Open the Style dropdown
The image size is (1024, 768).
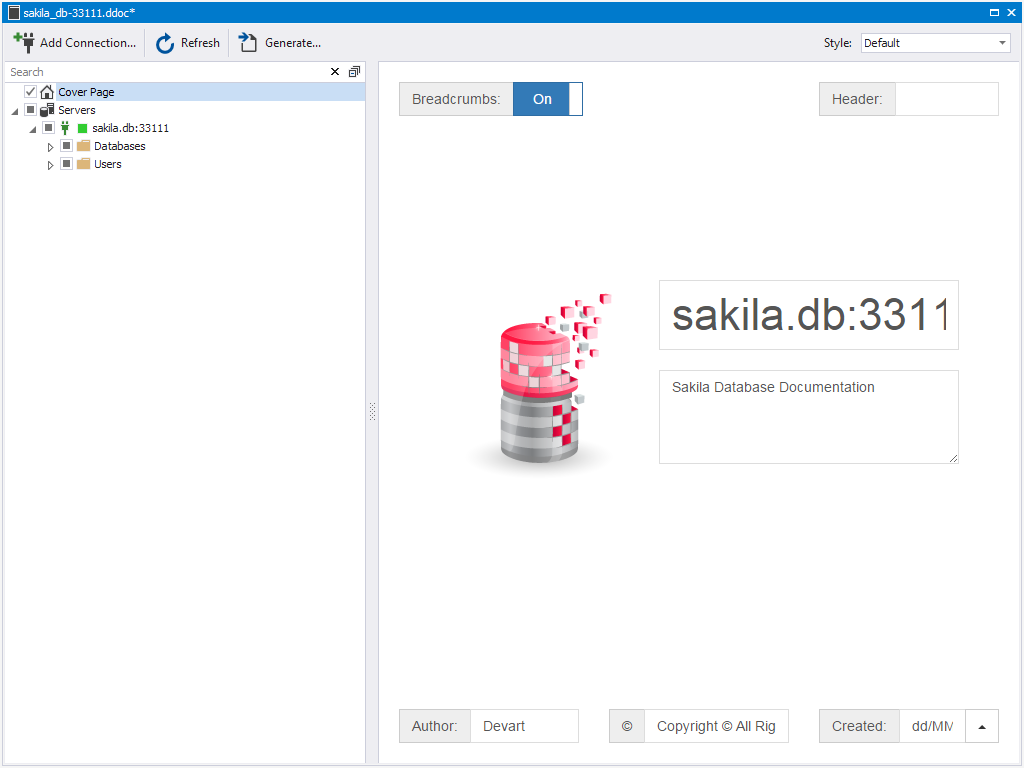[x=1002, y=43]
